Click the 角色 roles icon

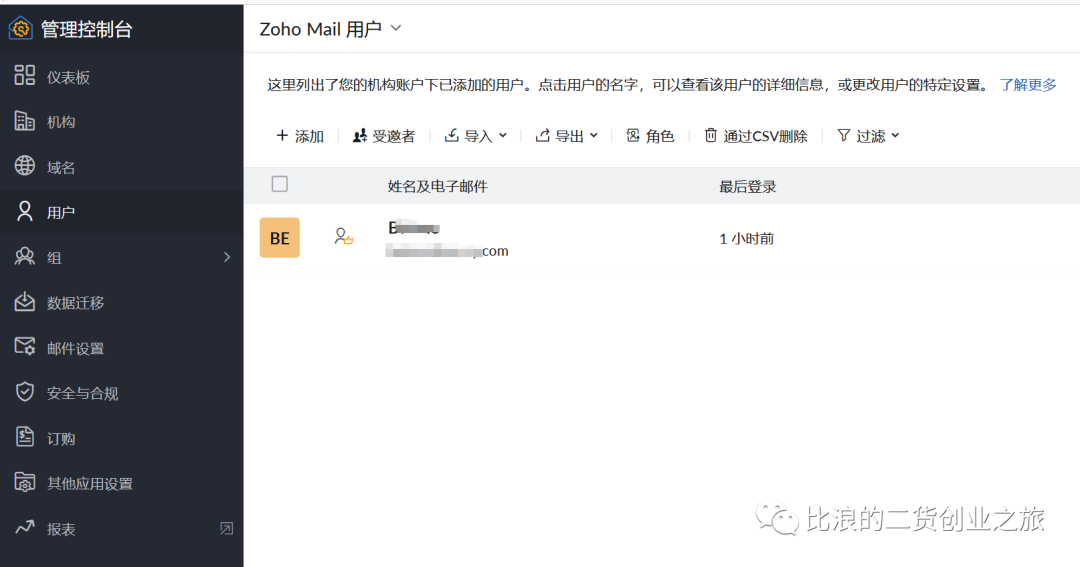point(633,135)
